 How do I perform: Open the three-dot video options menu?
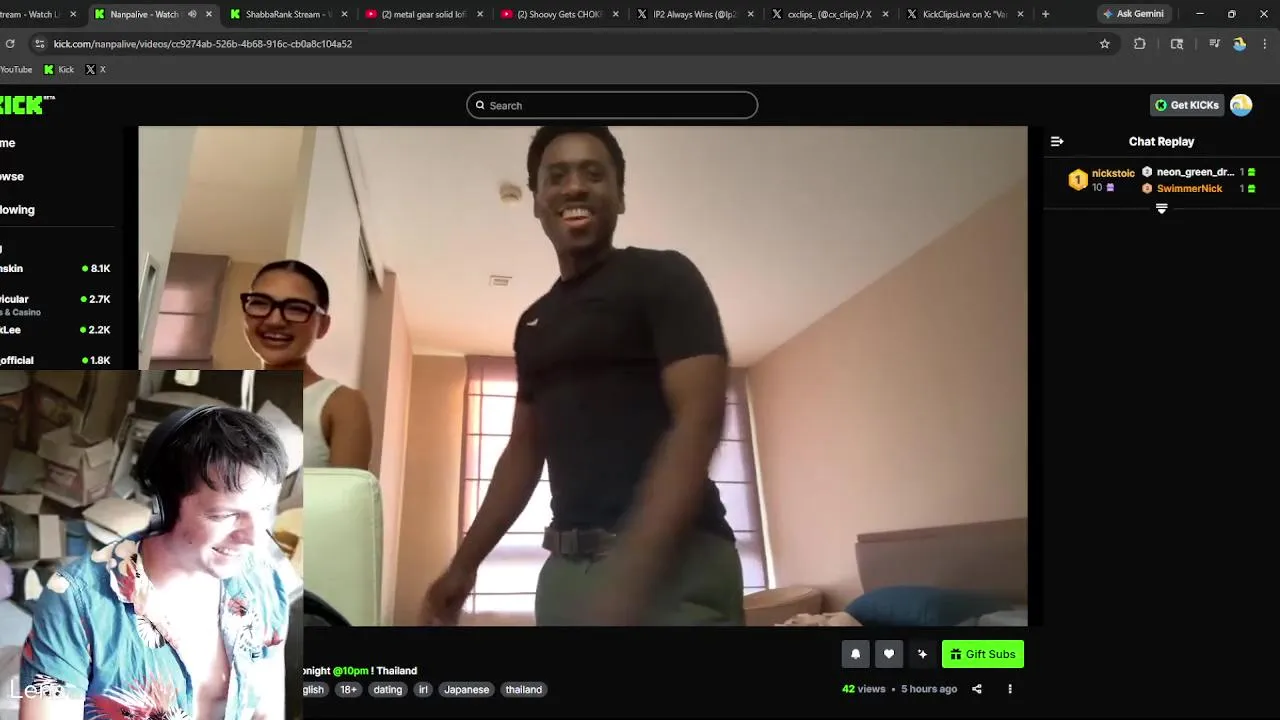tap(1010, 689)
